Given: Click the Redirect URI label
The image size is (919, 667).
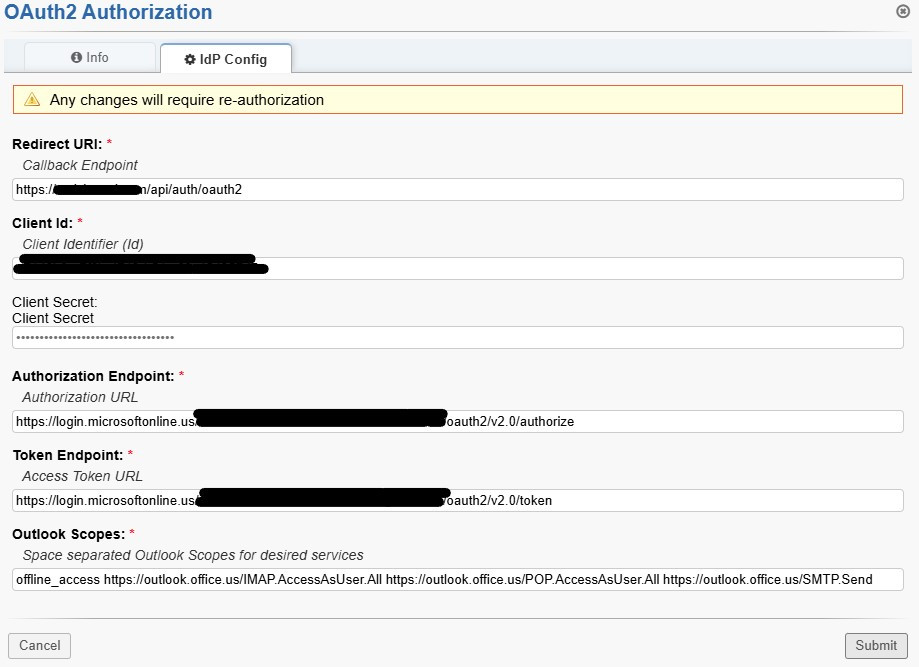Looking at the screenshot, I should pyautogui.click(x=57, y=144).
